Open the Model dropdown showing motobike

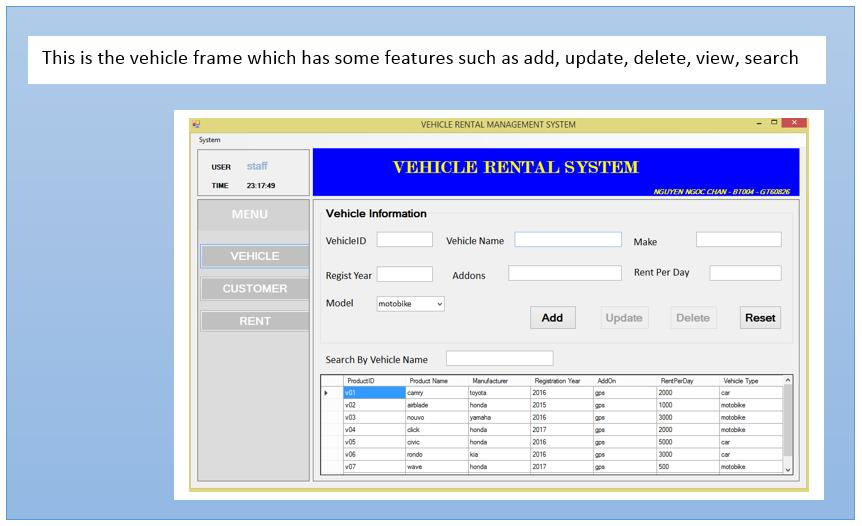[x=411, y=304]
